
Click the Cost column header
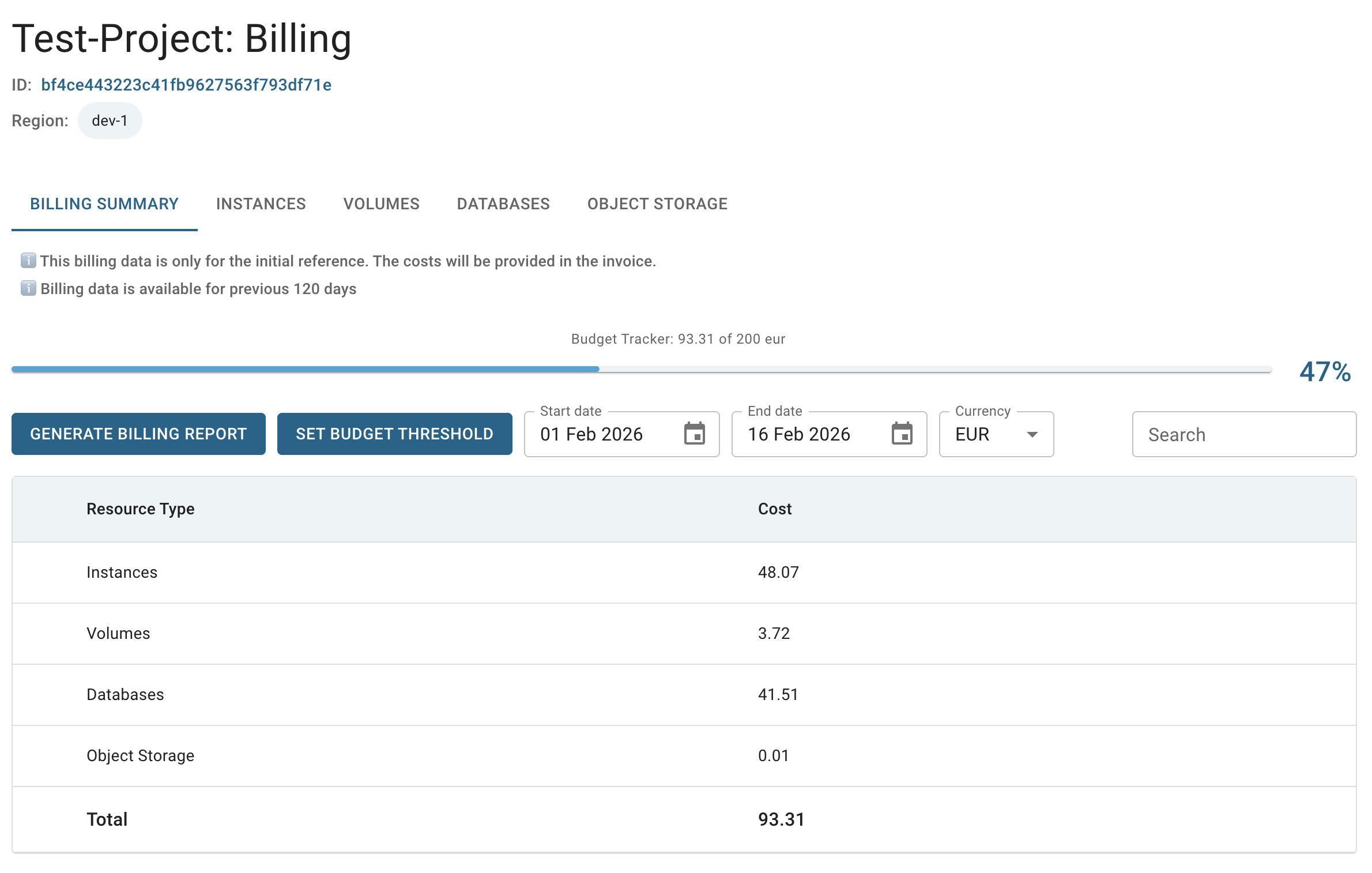pyautogui.click(x=774, y=509)
